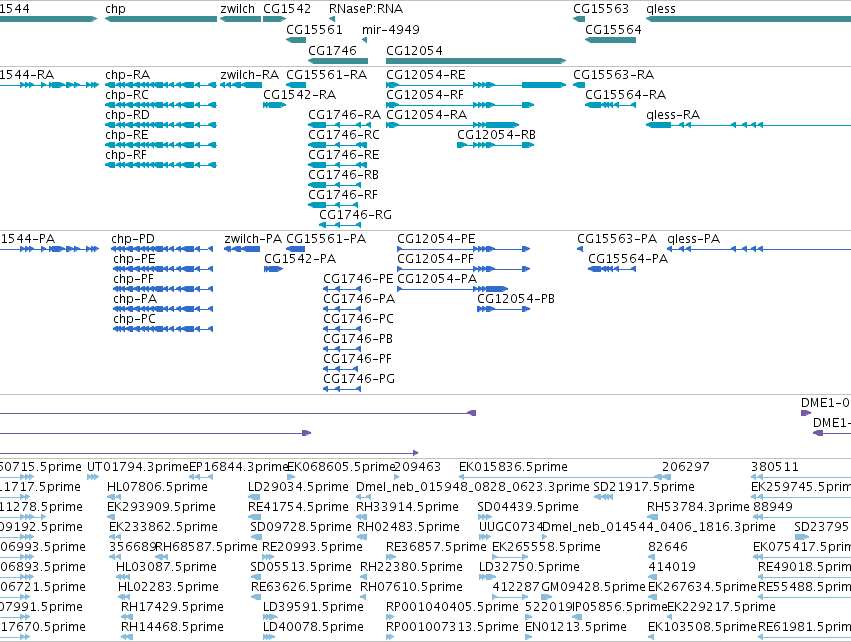Select the CG1542 gene label
This screenshot has height=642, width=851.
click(287, 9)
